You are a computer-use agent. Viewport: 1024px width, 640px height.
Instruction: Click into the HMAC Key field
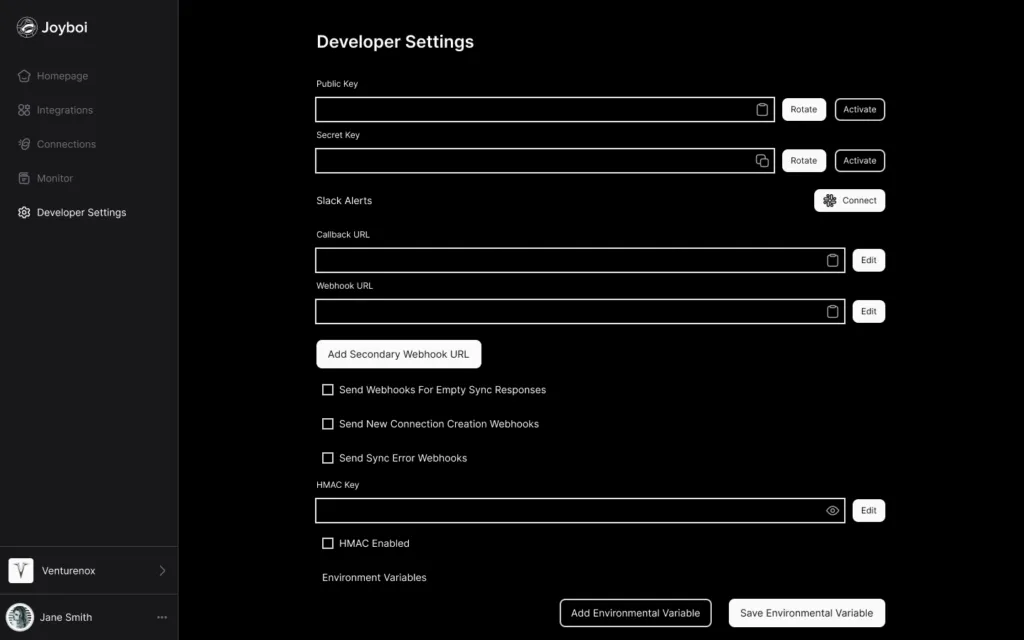point(580,511)
